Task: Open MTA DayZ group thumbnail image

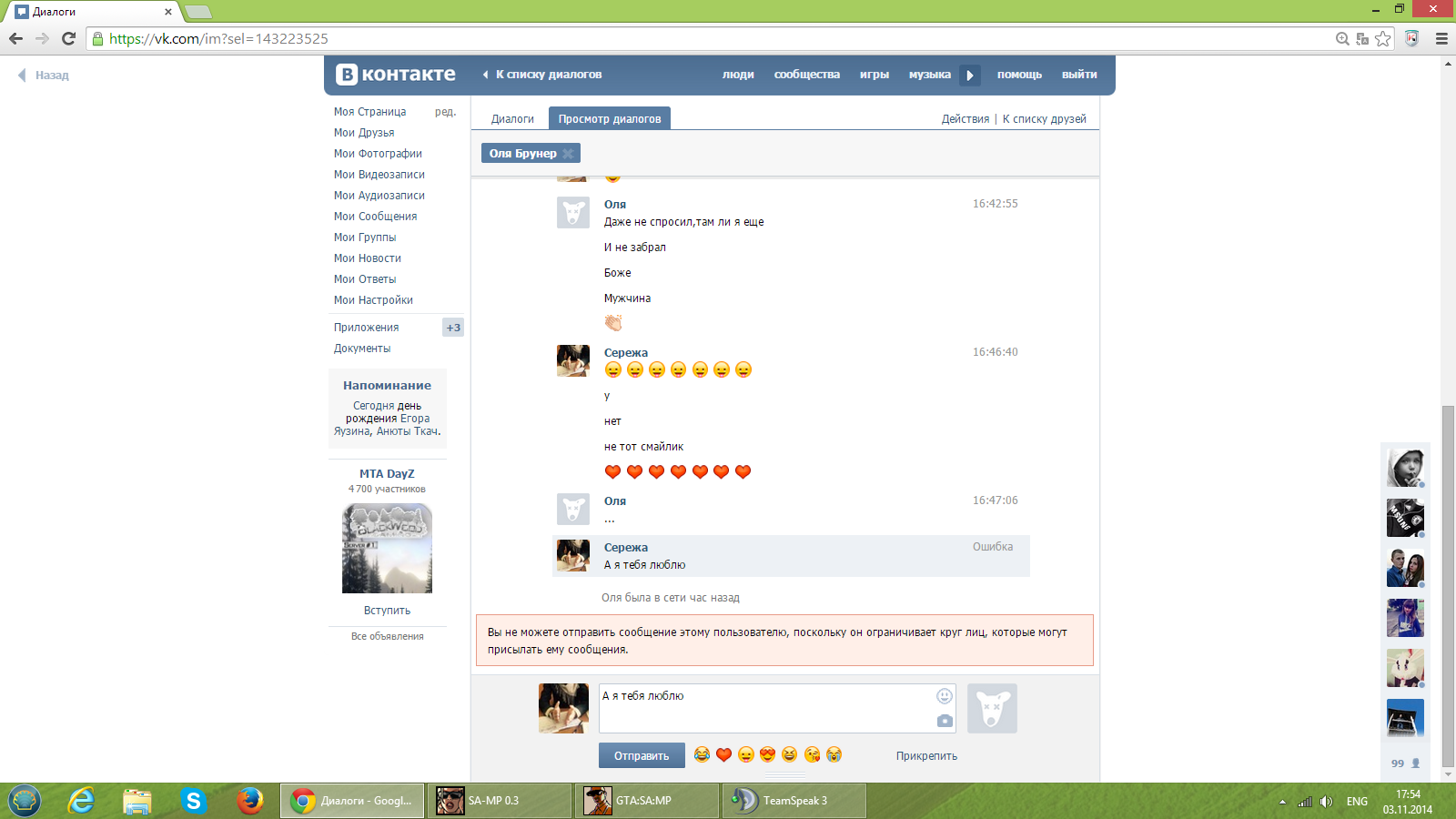Action: tap(387, 549)
